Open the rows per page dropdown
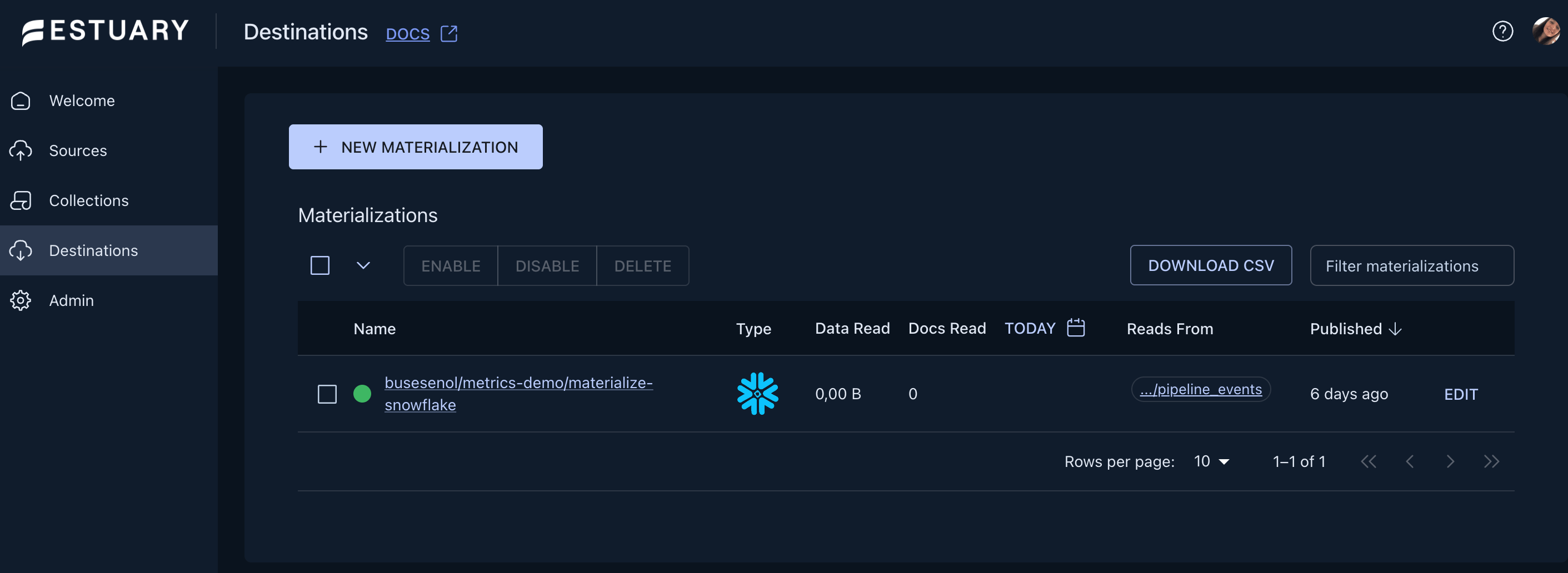 tap(1211, 461)
